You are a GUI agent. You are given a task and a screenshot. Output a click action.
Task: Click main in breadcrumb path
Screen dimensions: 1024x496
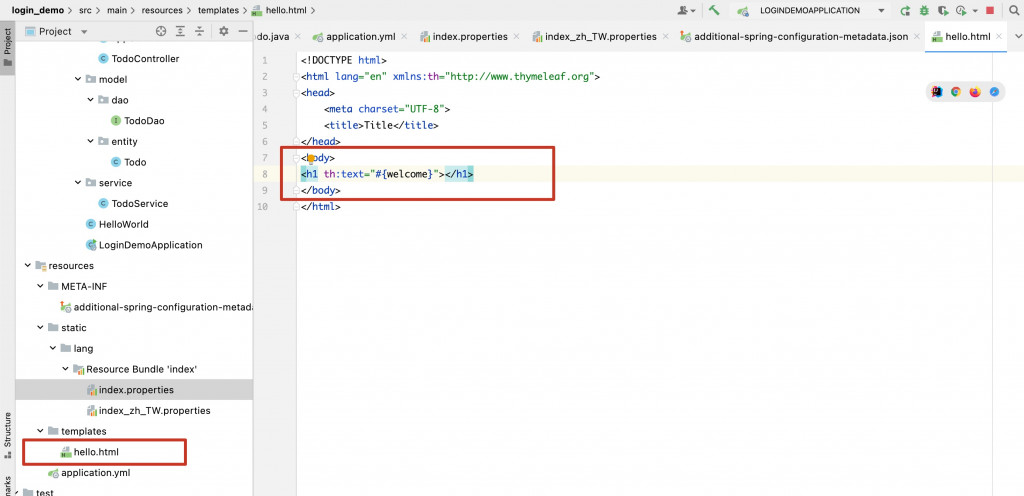coord(118,10)
